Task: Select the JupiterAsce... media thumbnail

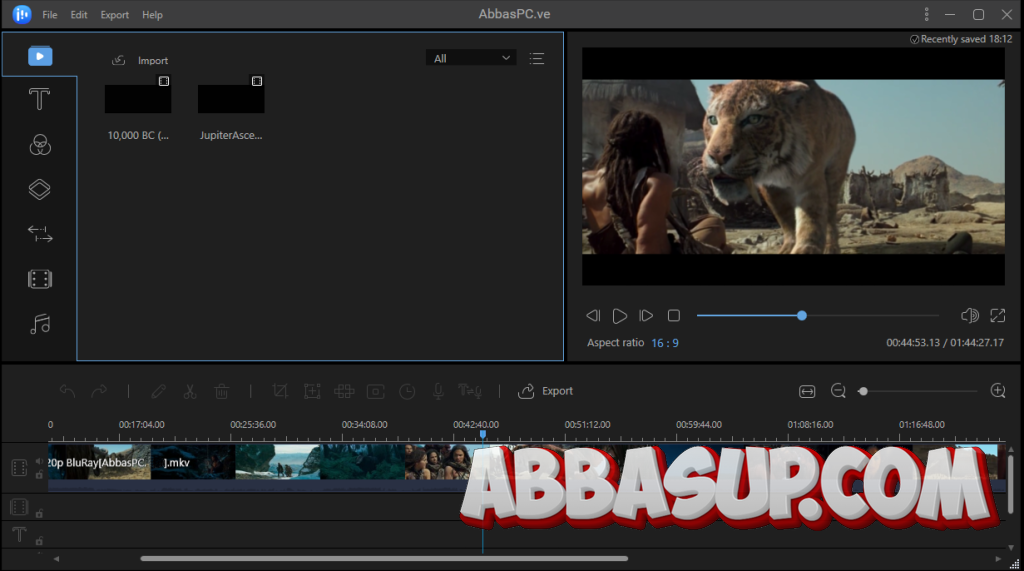Action: pyautogui.click(x=231, y=98)
